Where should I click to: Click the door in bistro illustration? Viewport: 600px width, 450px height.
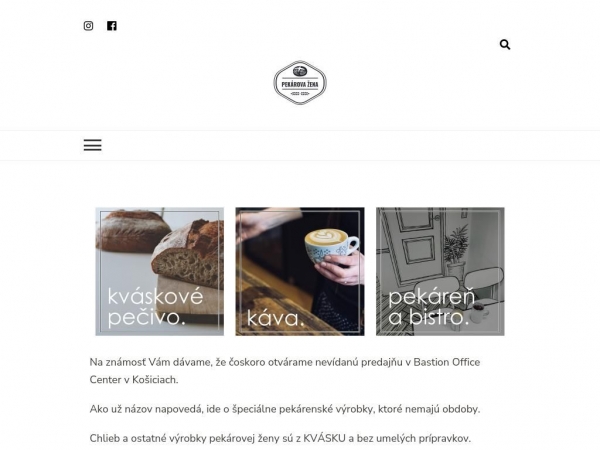(415, 245)
